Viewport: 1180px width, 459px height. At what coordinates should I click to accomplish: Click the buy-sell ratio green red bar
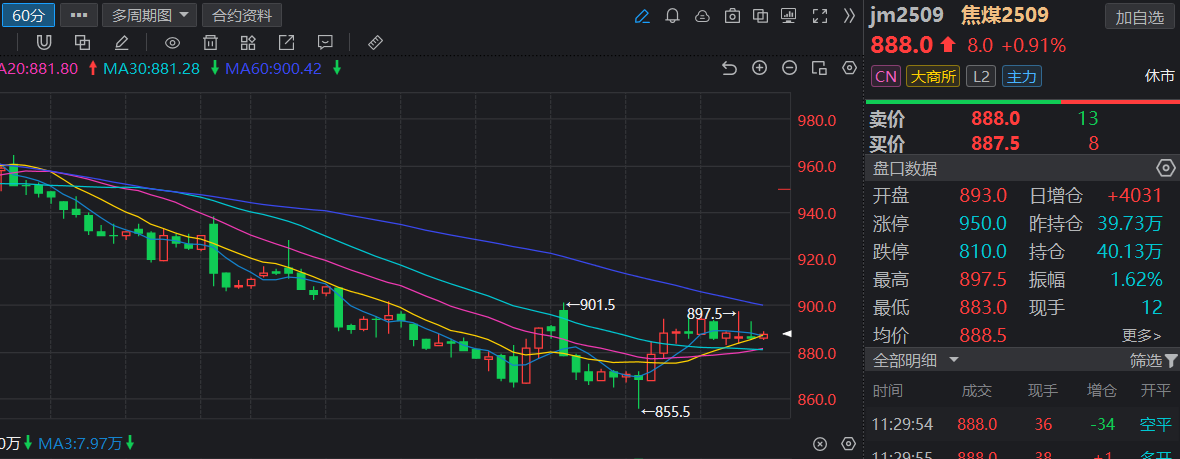point(1022,102)
